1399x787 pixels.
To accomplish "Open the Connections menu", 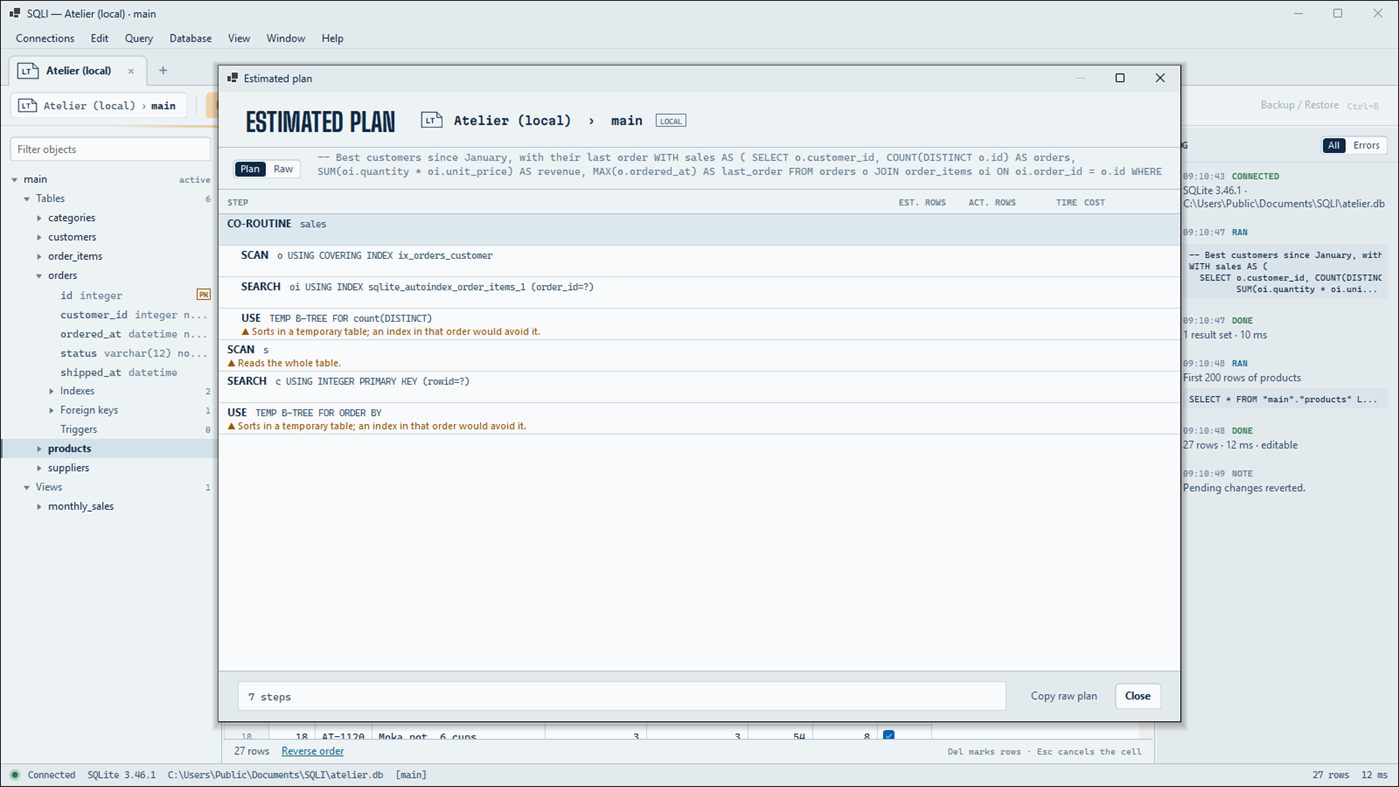I will tap(45, 39).
